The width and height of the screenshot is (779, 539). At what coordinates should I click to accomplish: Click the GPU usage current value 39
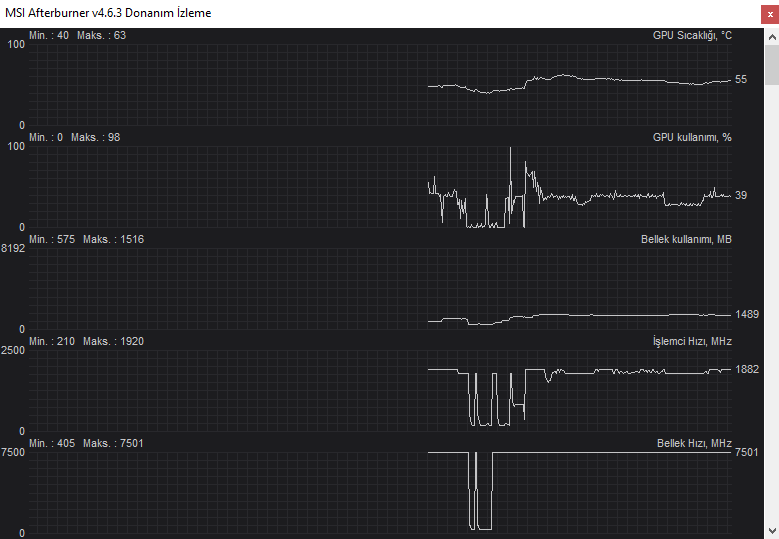click(741, 195)
